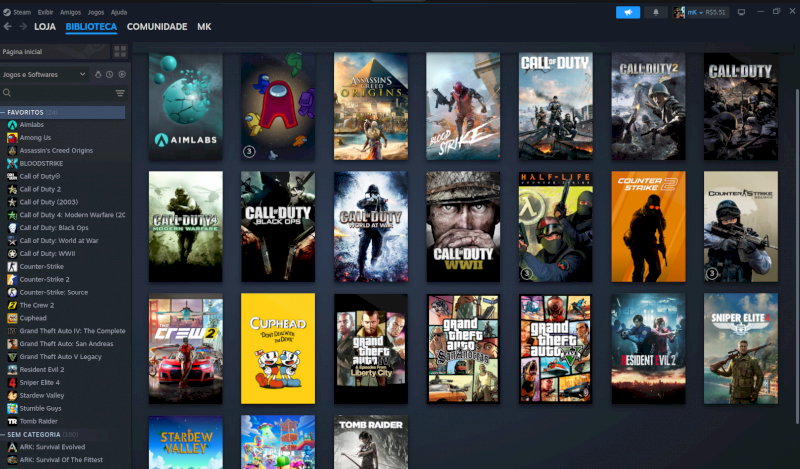800x469 pixels.
Task: Open the Ajuda menu
Action: pyautogui.click(x=119, y=12)
